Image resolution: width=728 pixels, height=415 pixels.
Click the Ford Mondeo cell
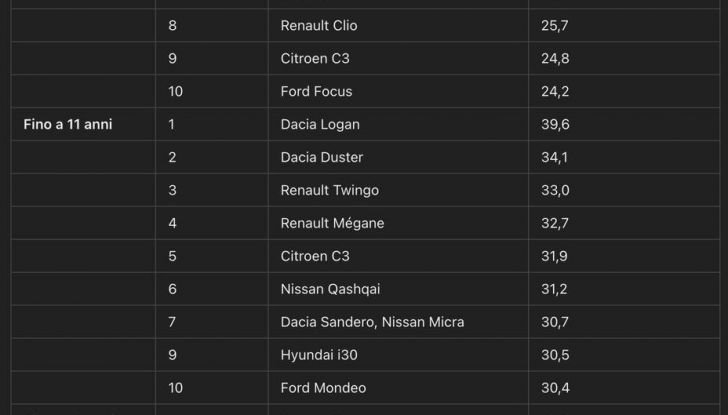coord(323,388)
